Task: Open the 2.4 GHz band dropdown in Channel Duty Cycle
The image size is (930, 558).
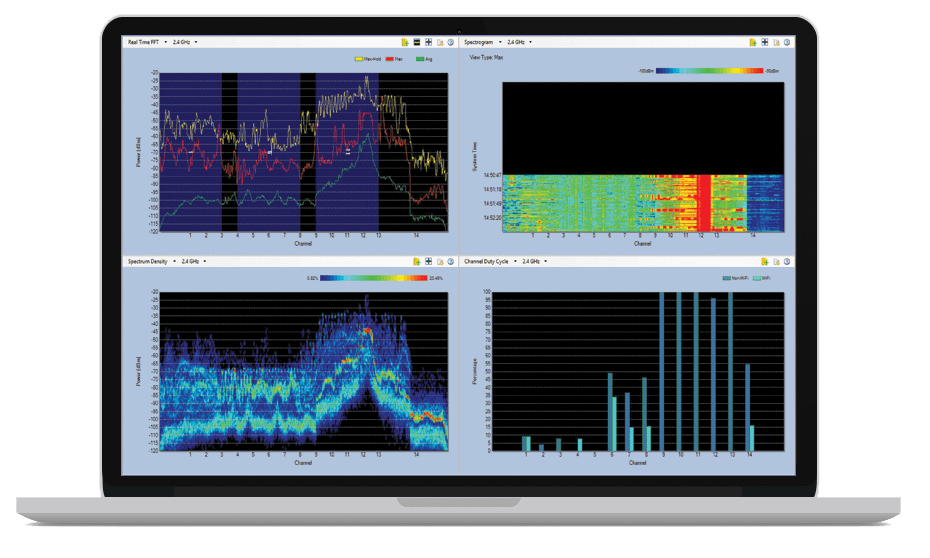Action: click(x=546, y=262)
